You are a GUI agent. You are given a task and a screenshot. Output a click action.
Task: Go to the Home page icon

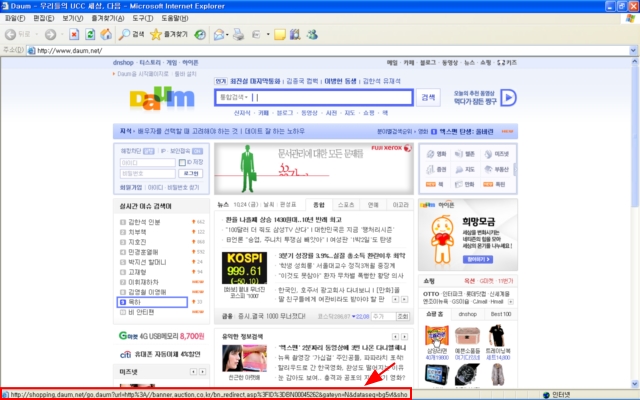(x=106, y=35)
